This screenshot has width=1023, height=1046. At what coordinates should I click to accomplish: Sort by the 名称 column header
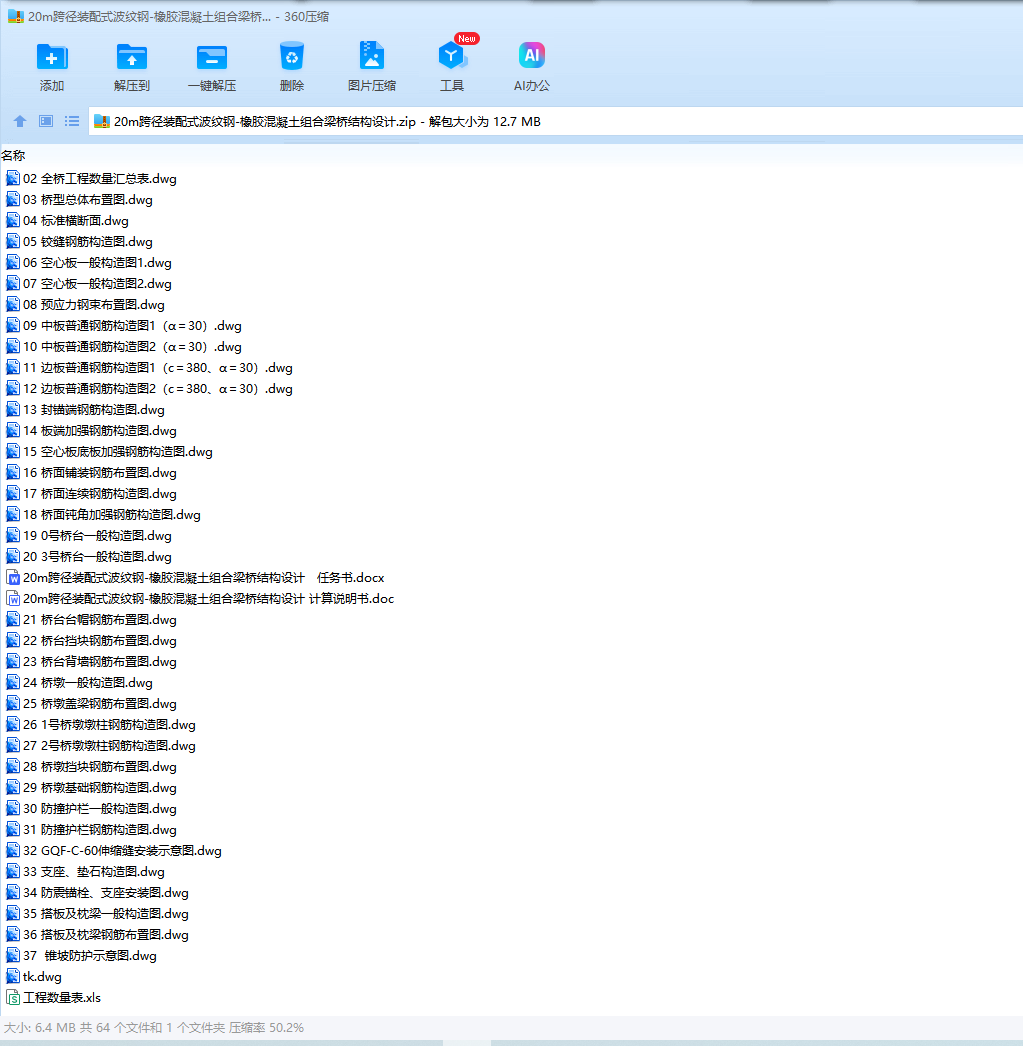13,155
